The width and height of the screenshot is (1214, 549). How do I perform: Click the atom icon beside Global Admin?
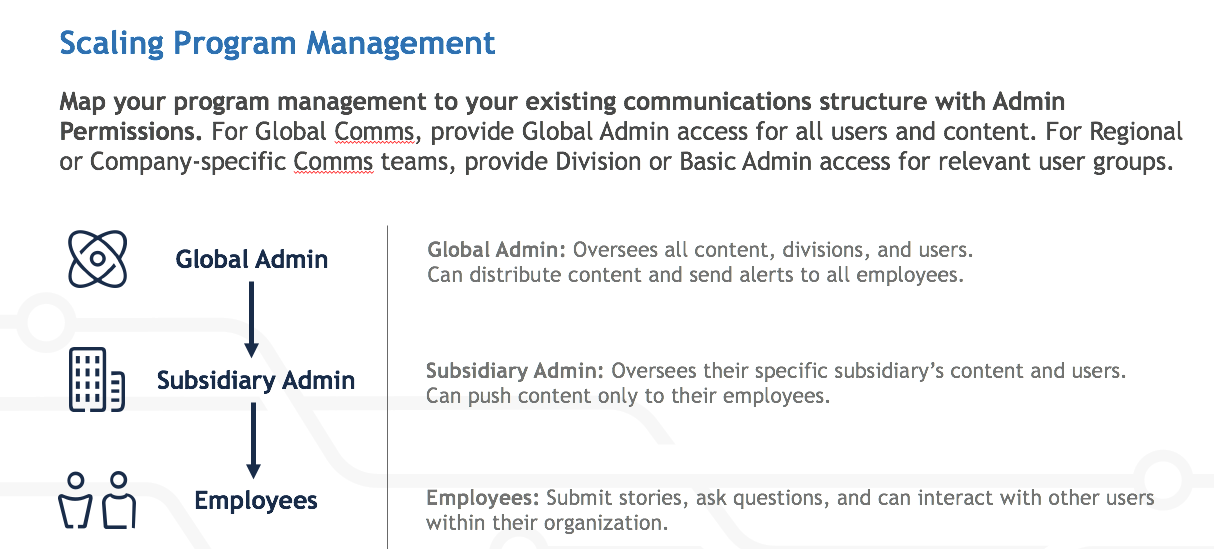98,257
